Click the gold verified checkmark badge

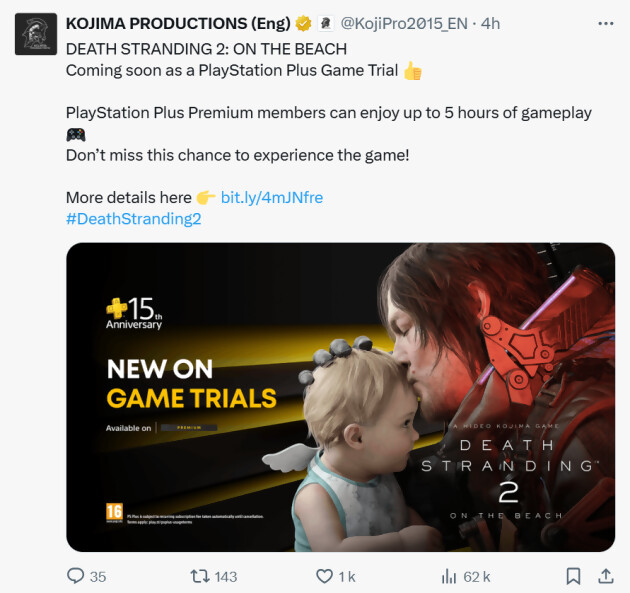click(303, 24)
